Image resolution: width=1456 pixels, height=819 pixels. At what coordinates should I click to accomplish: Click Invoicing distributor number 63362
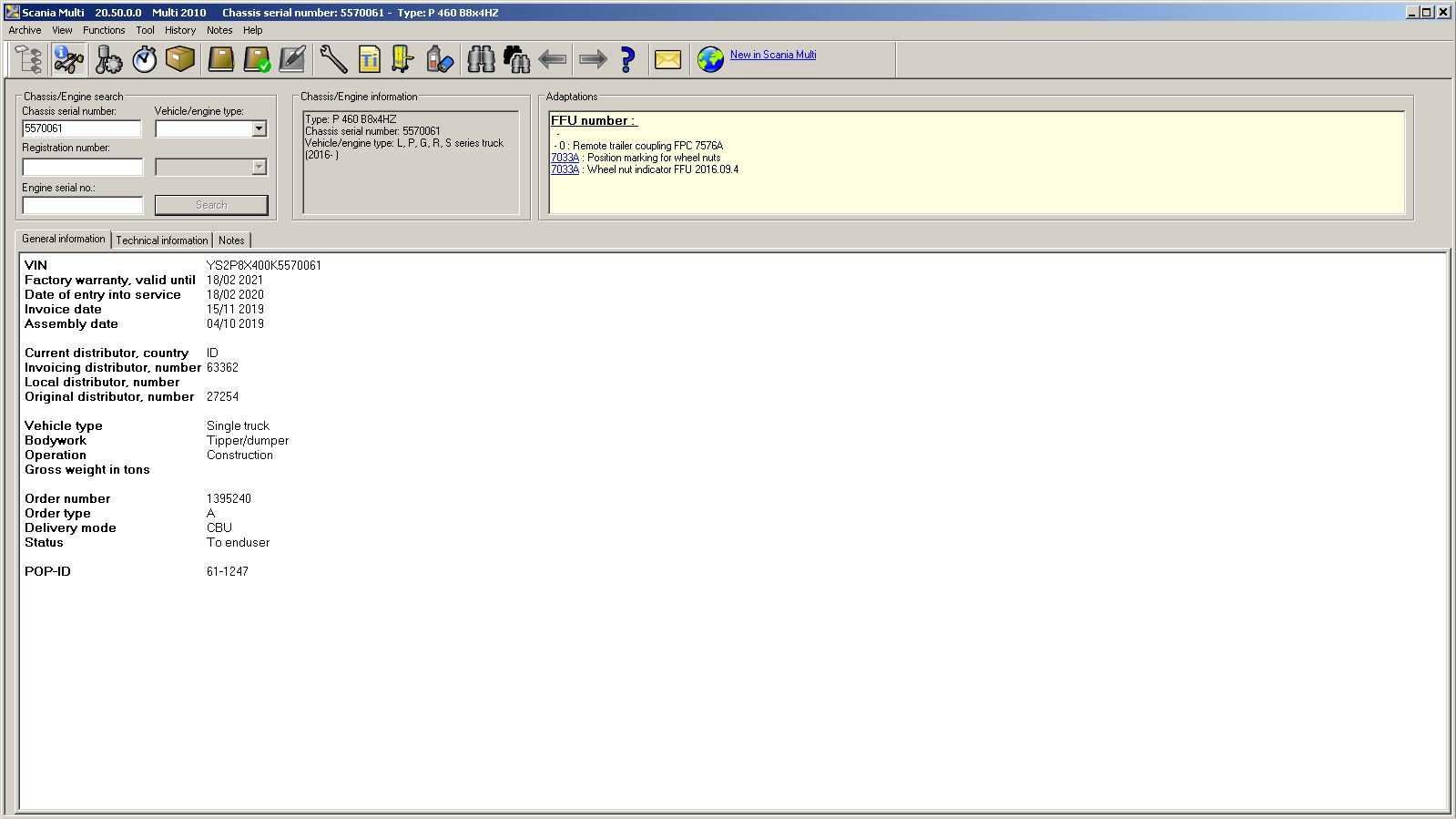pyautogui.click(x=222, y=367)
